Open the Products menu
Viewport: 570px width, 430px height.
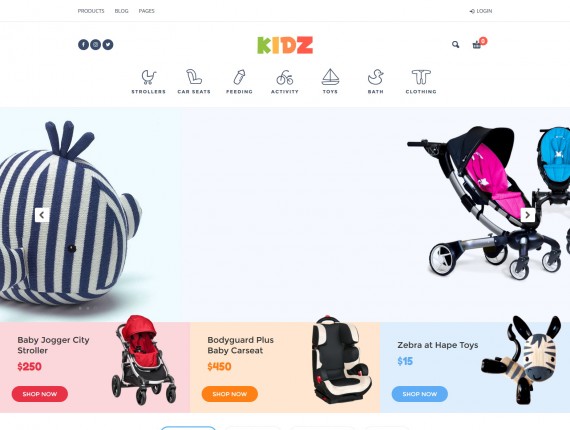coord(91,11)
